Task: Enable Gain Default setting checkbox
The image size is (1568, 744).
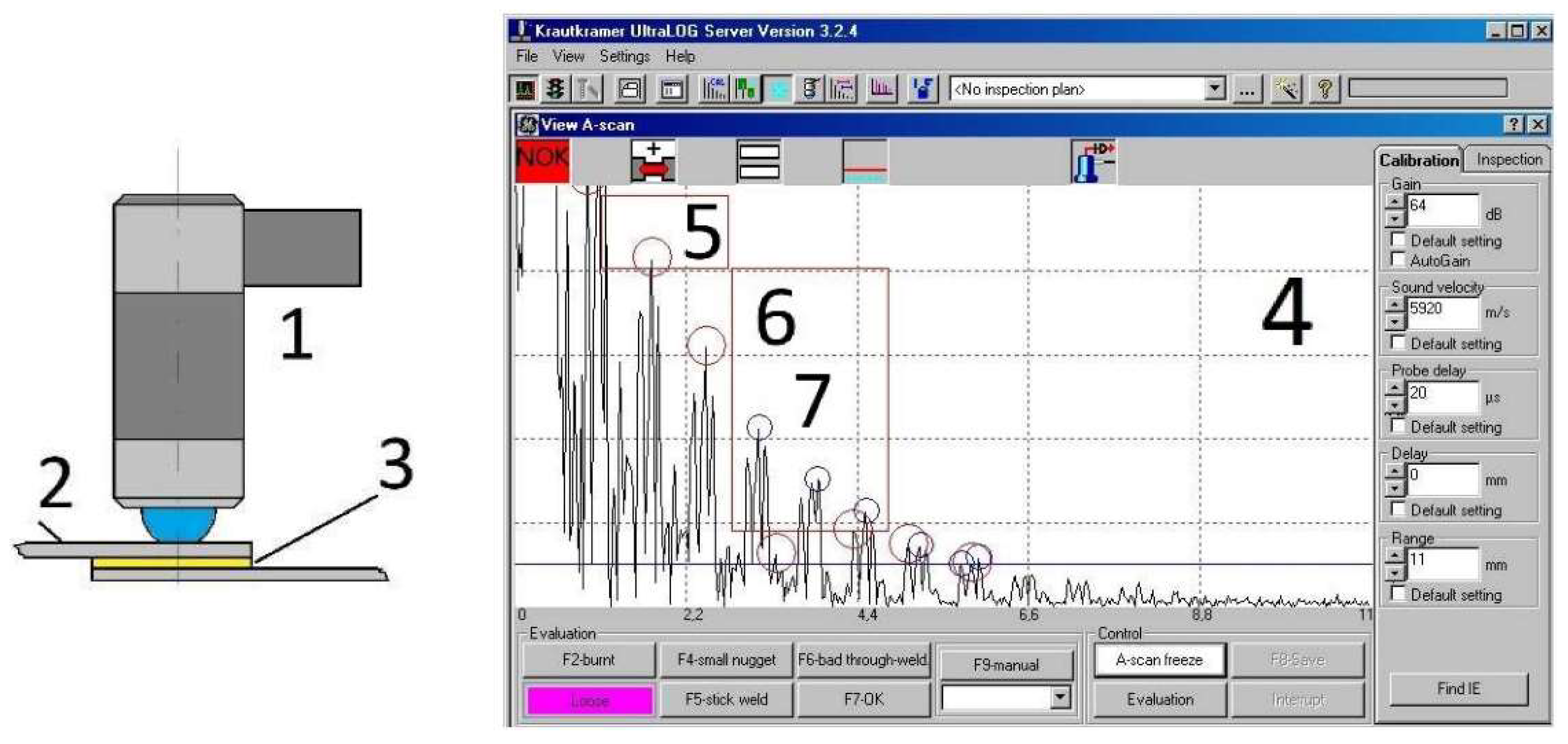Action: [1398, 239]
